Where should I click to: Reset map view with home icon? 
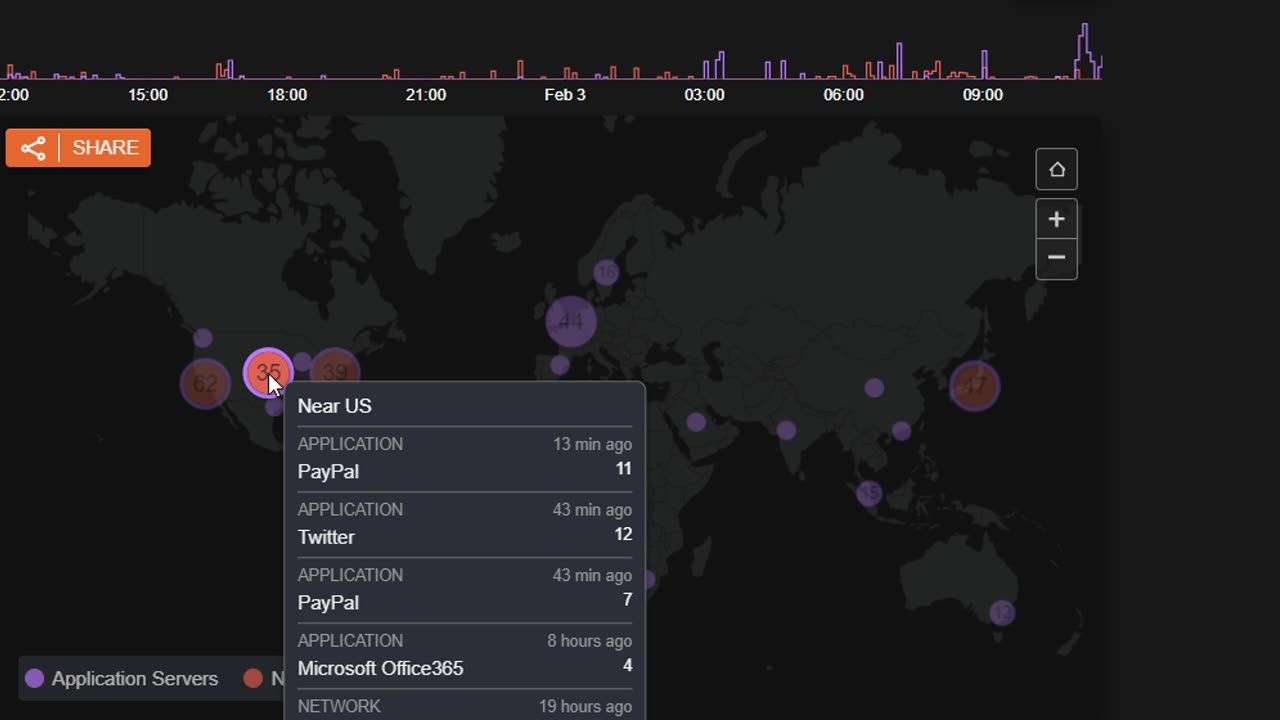(1056, 169)
